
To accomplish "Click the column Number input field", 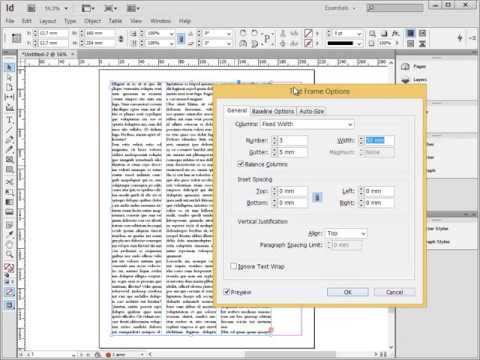I will [x=292, y=140].
